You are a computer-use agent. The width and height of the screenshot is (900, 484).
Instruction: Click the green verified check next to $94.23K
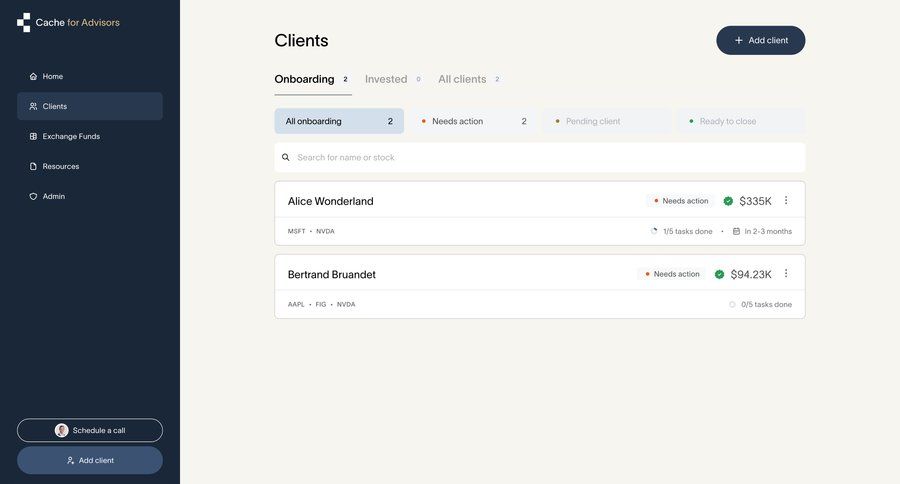[719, 274]
